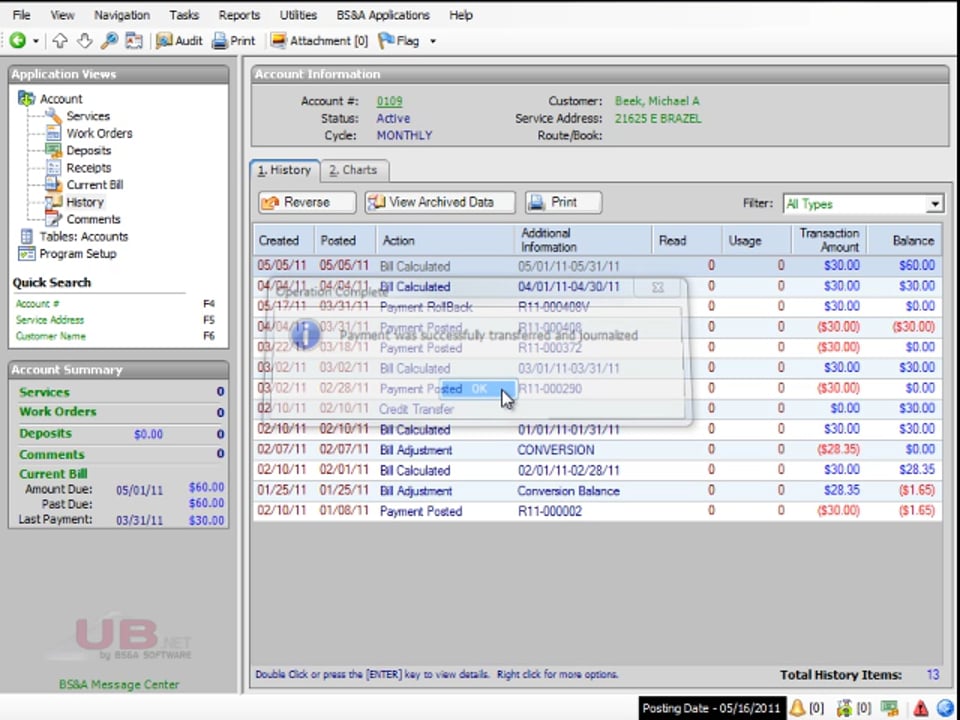Select the CONVERSION Bill Adjustment history row

coord(555,450)
